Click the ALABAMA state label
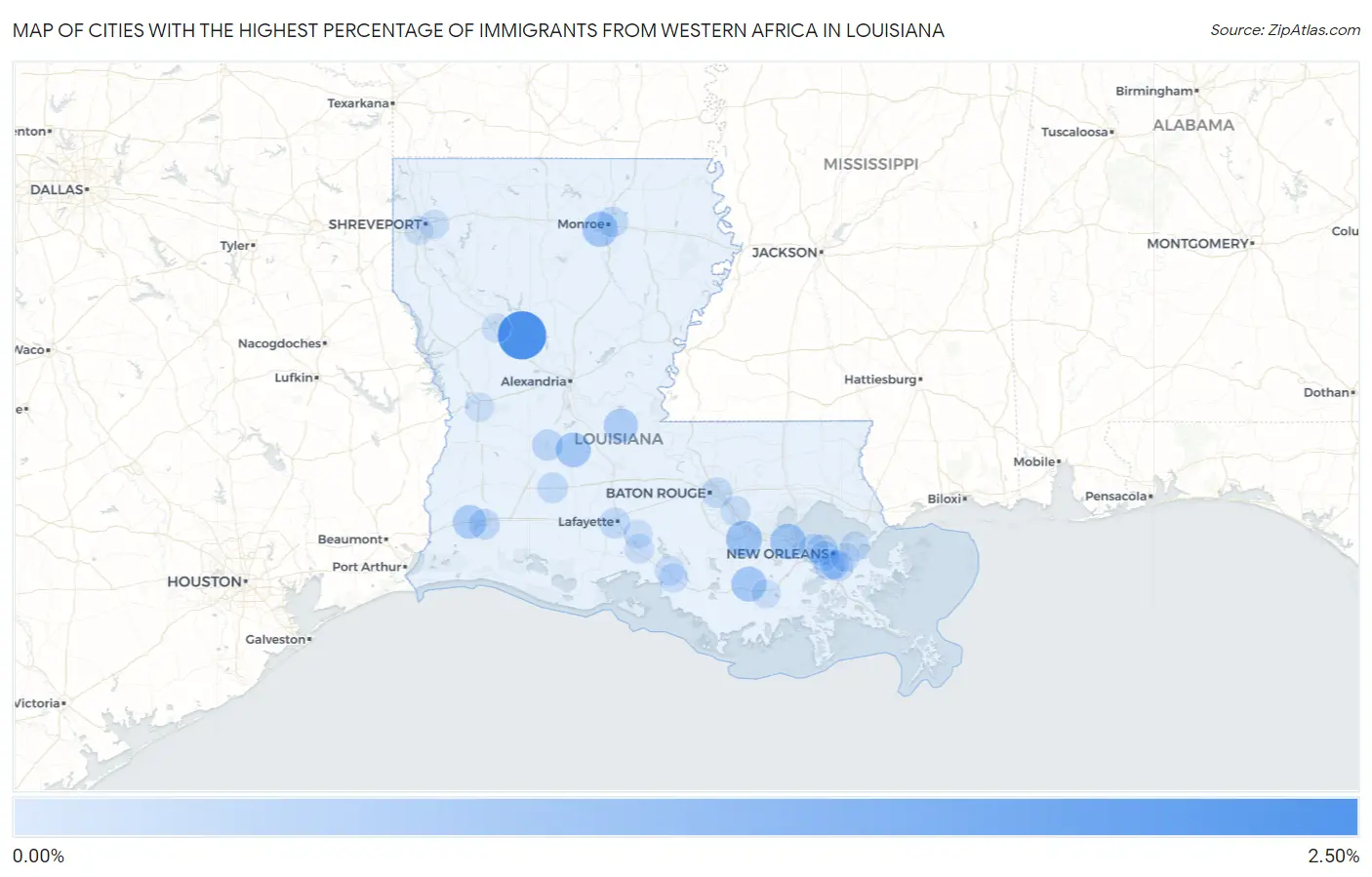The height and width of the screenshot is (877, 1372). (x=1193, y=125)
